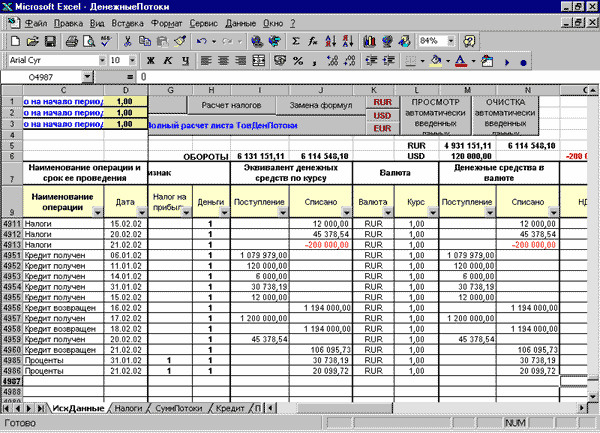Run the spelling check icon
This screenshot has height=433, width=600.
click(106, 41)
